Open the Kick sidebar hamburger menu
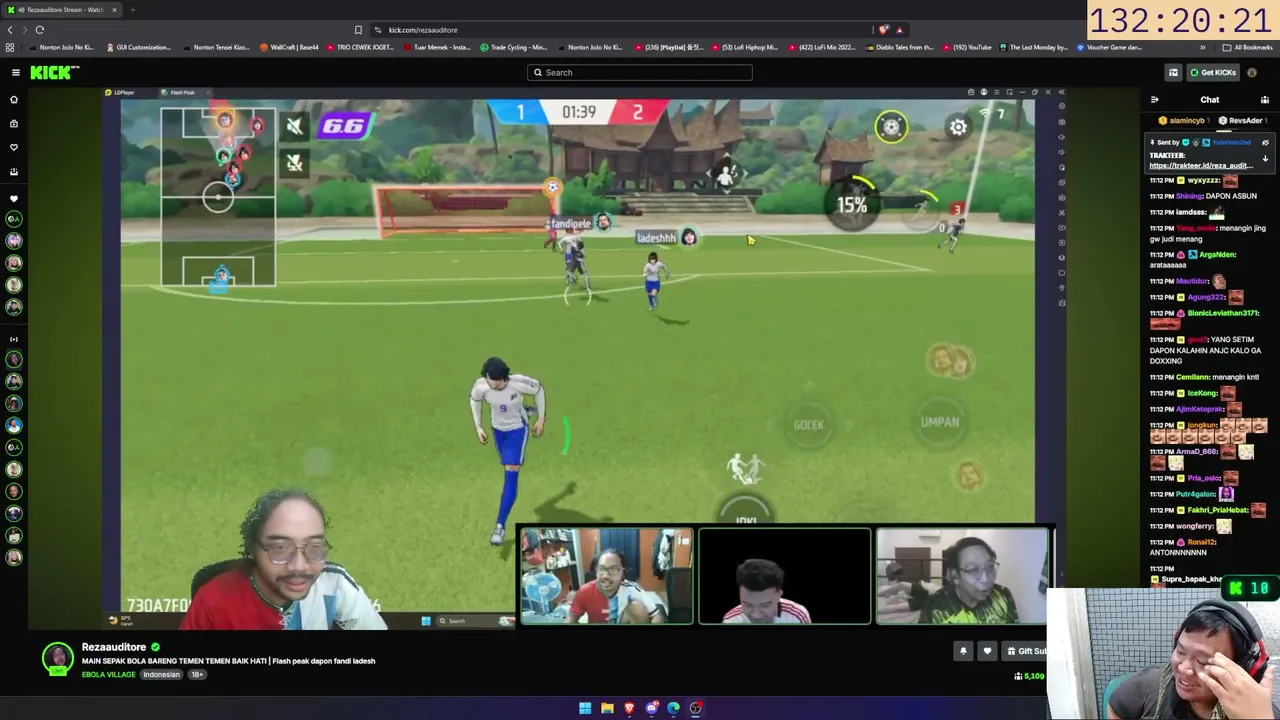This screenshot has width=1280, height=720. click(15, 72)
